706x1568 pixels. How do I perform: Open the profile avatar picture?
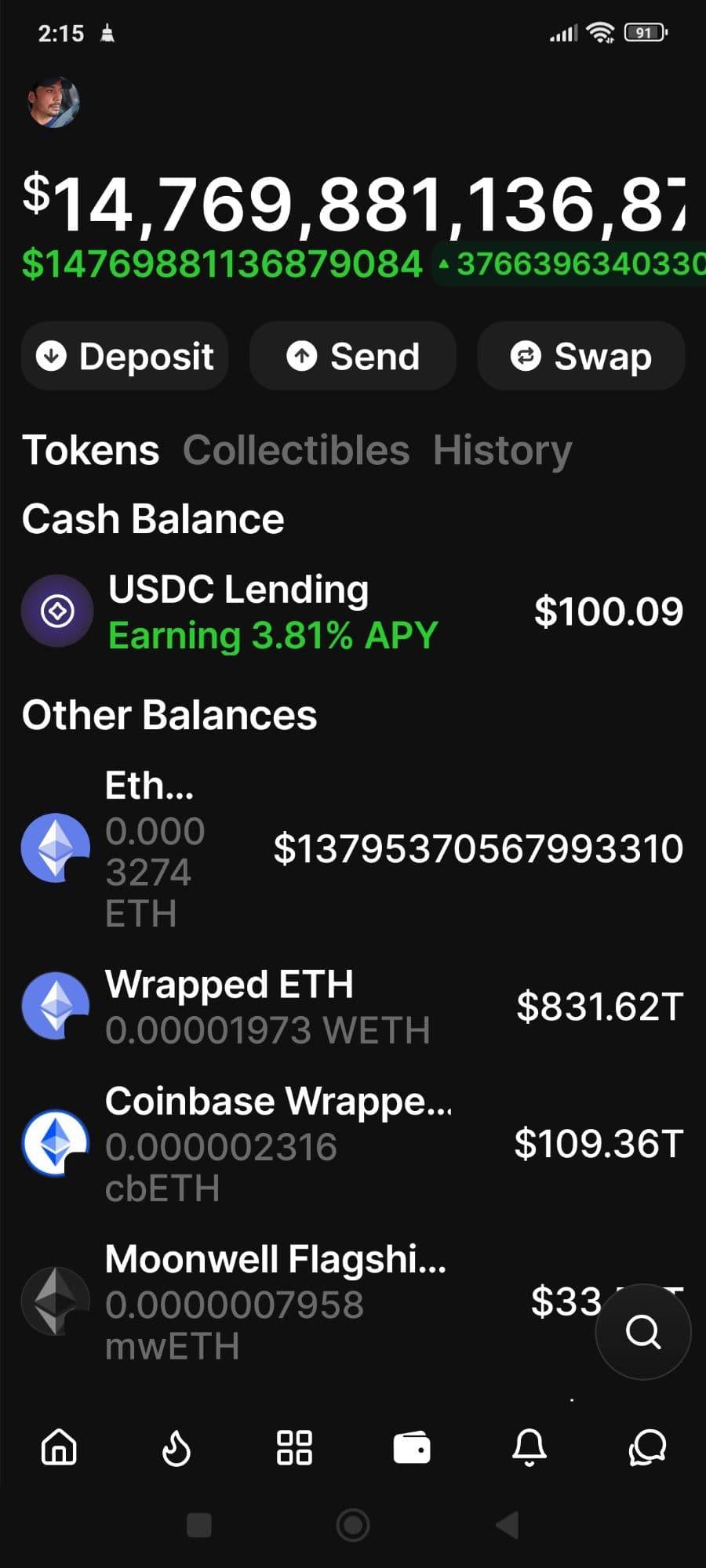click(53, 102)
